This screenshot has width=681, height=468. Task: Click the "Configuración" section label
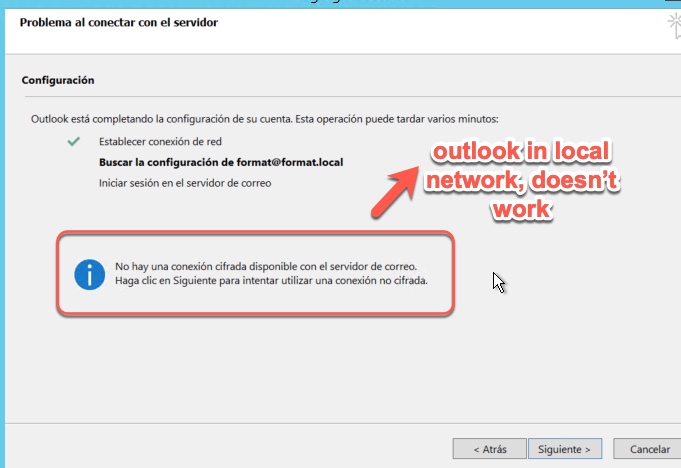coord(58,80)
